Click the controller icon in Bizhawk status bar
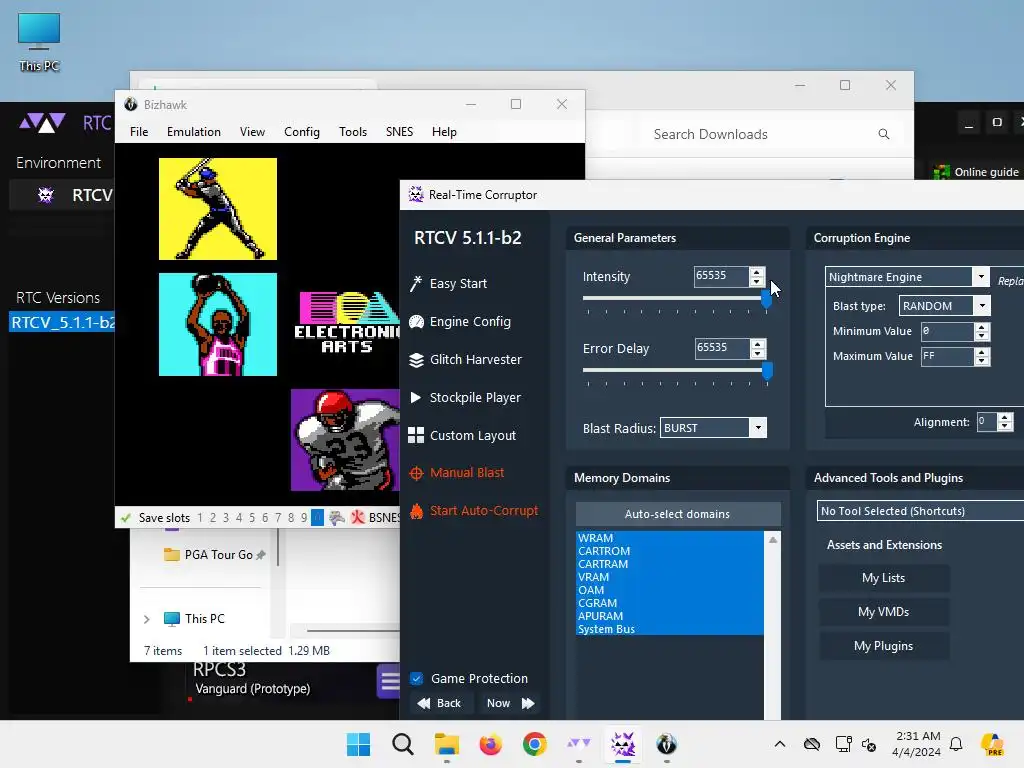The height and width of the screenshot is (768, 1024). pyautogui.click(x=337, y=518)
